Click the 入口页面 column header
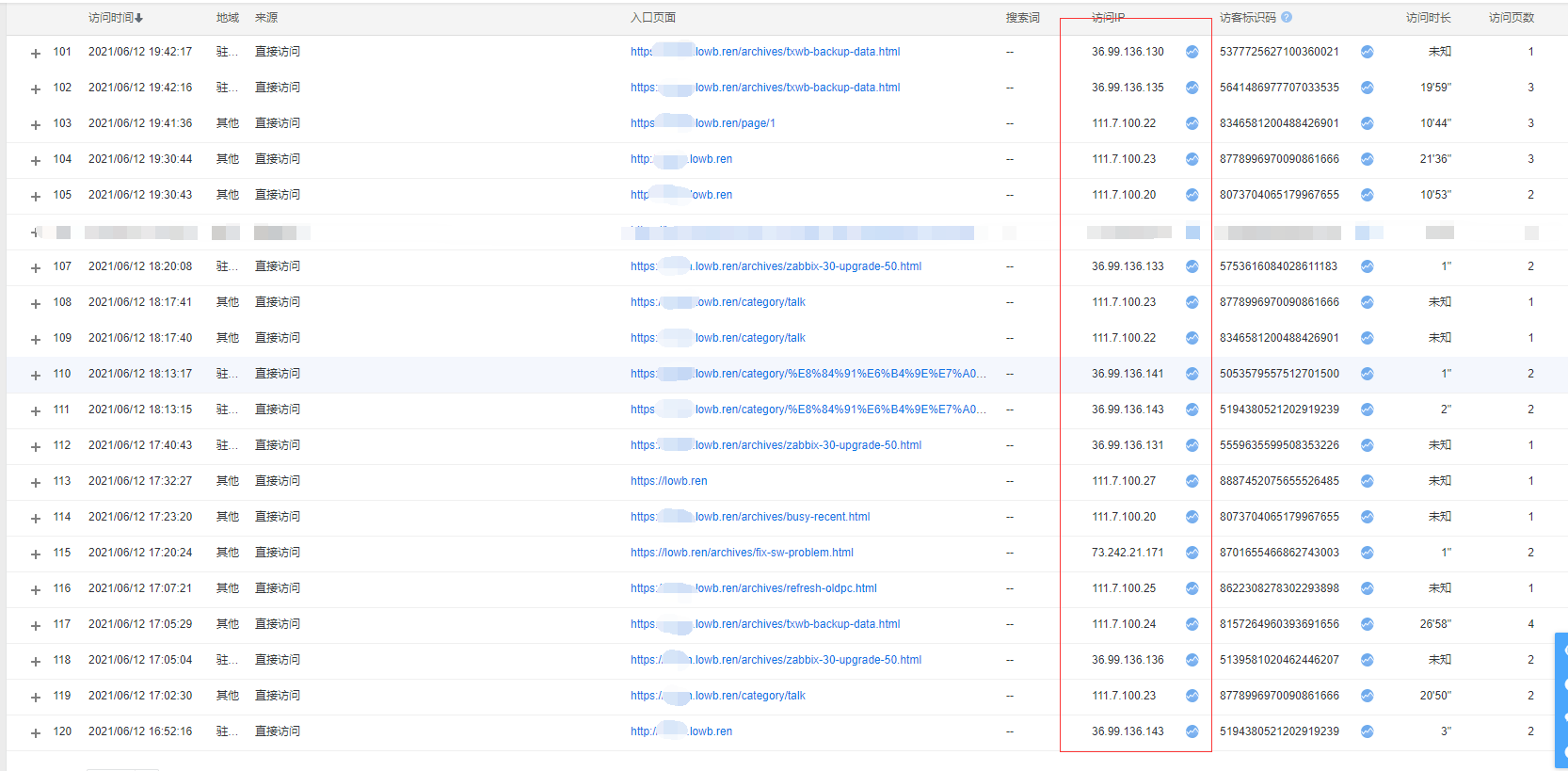This screenshot has height=771, width=1568. pos(653,18)
